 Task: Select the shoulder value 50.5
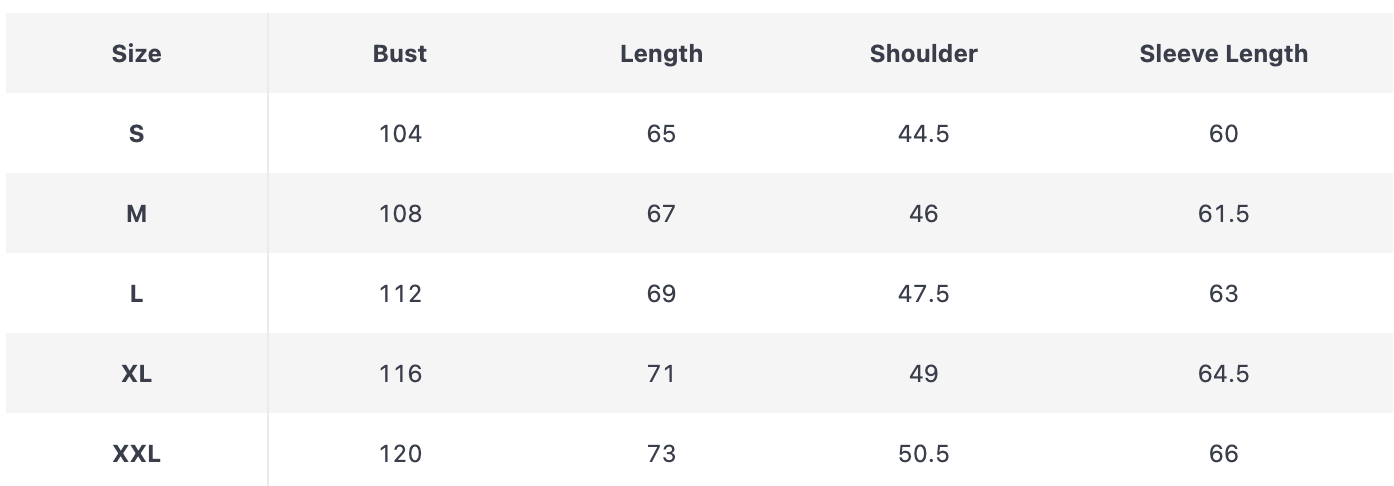point(923,454)
